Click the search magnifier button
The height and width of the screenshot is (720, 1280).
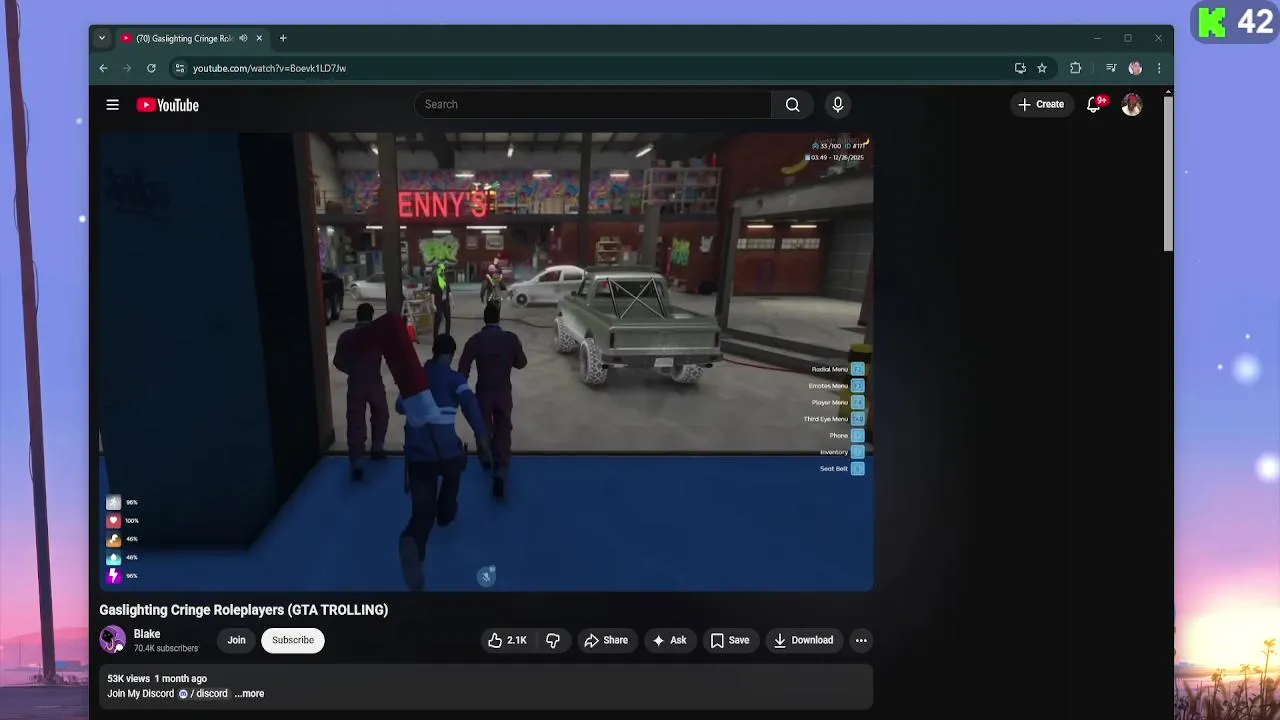pos(792,105)
